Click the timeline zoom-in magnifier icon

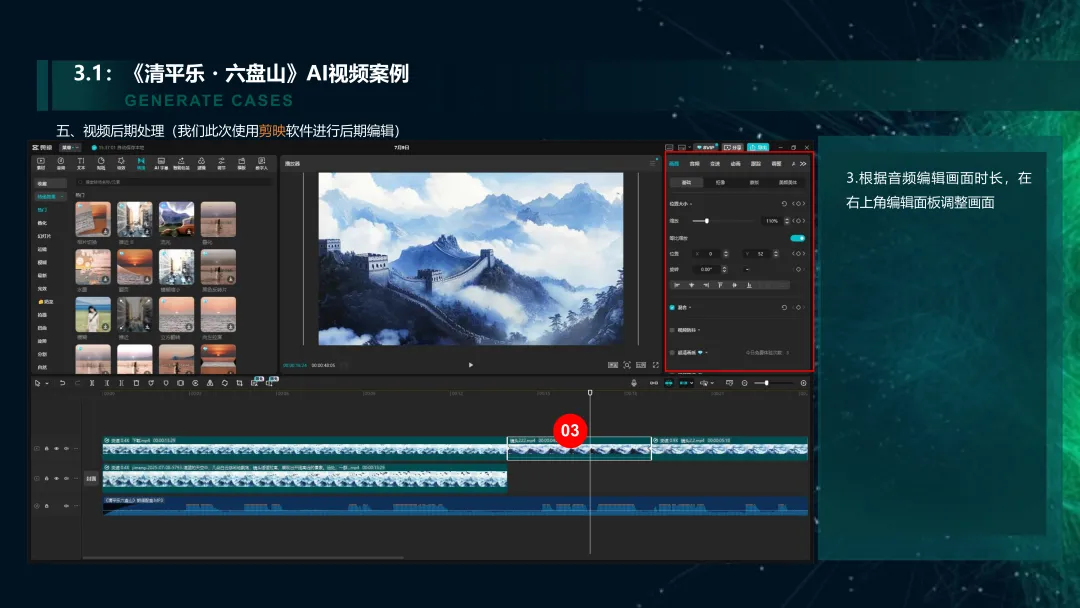point(803,383)
